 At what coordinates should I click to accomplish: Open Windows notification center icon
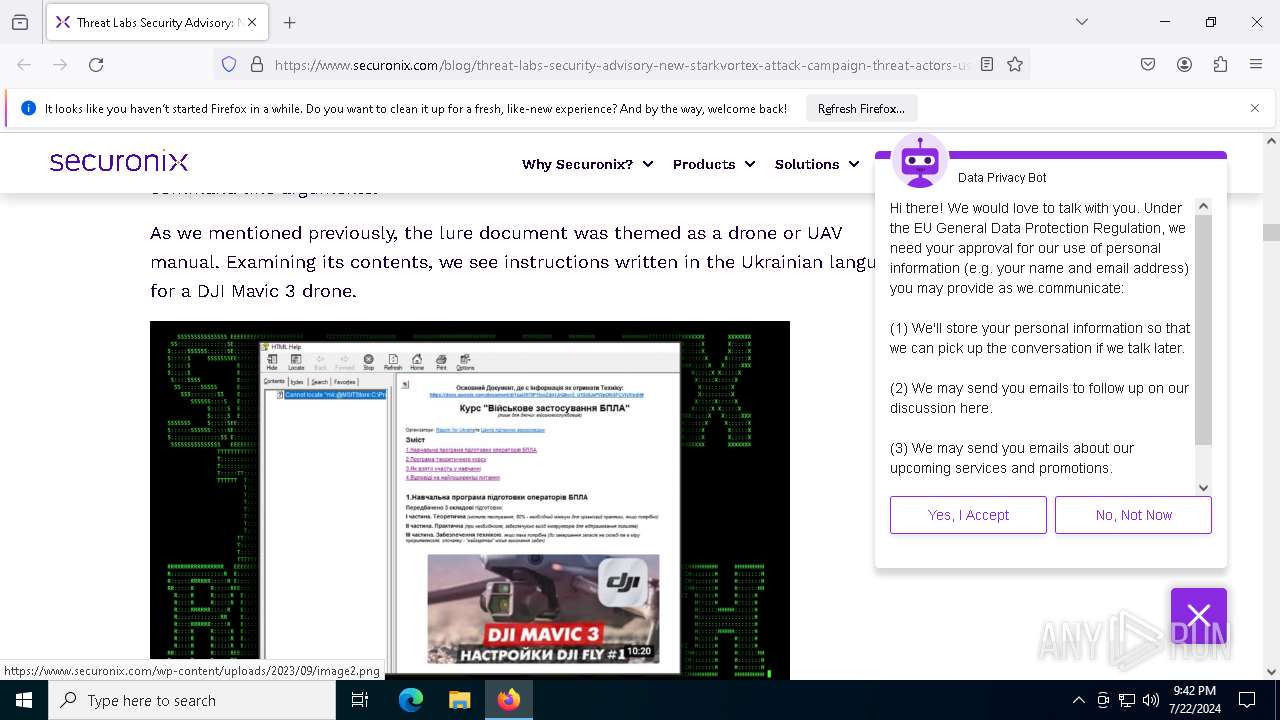[1247, 700]
